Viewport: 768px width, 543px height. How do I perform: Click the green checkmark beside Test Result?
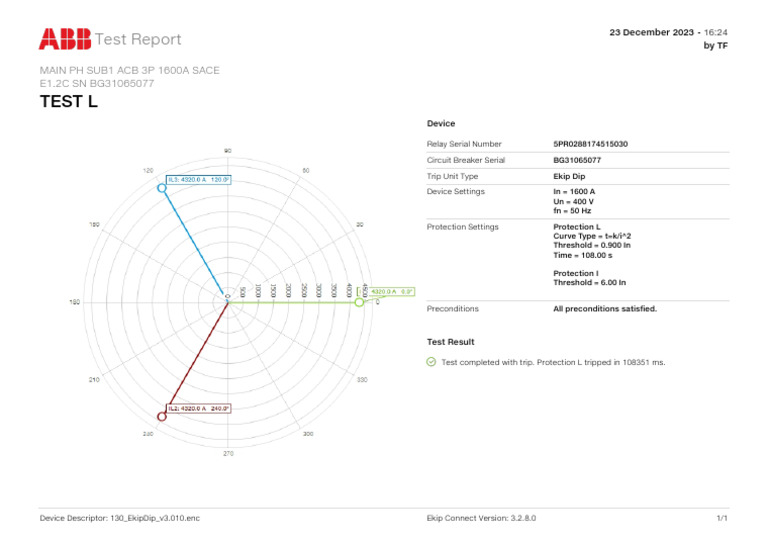pyautogui.click(x=431, y=362)
